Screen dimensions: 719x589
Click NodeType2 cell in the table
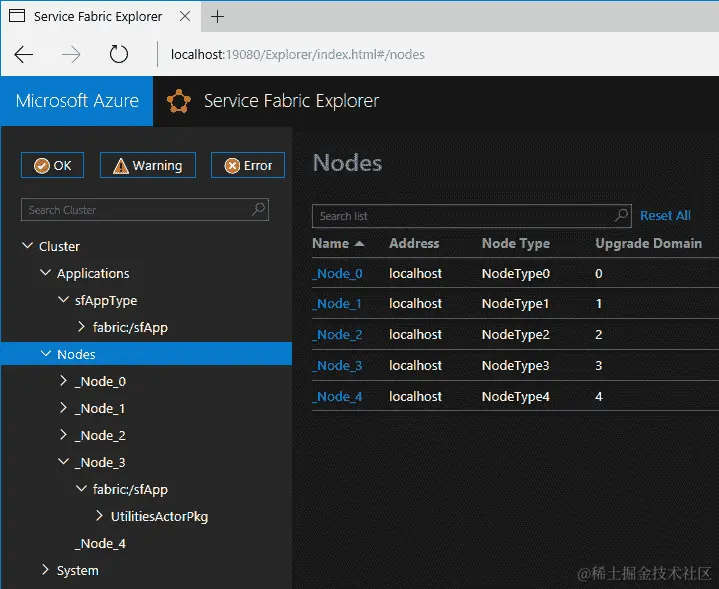click(x=516, y=335)
